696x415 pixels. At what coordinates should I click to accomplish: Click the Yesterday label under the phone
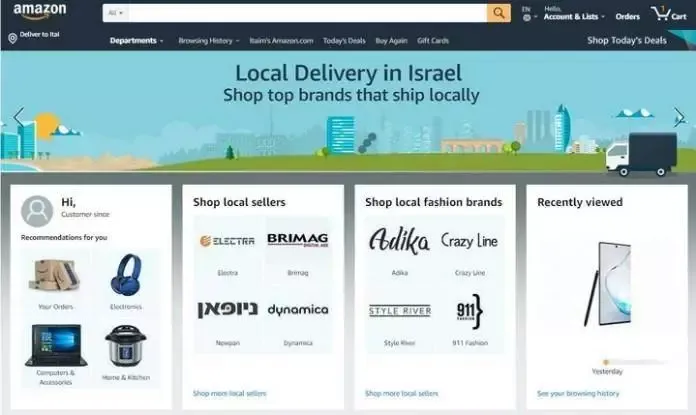click(607, 371)
